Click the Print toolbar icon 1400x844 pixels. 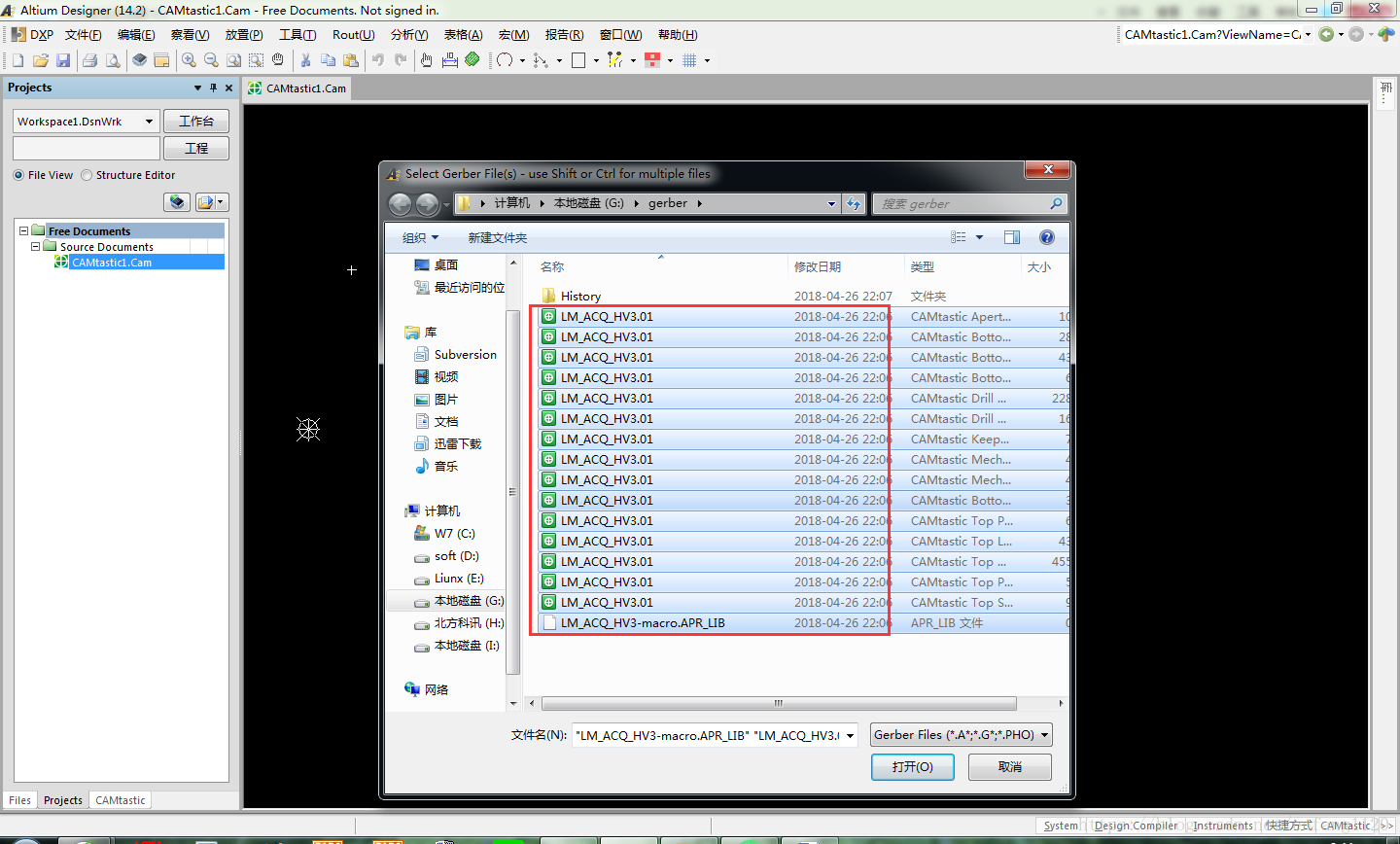(90, 60)
